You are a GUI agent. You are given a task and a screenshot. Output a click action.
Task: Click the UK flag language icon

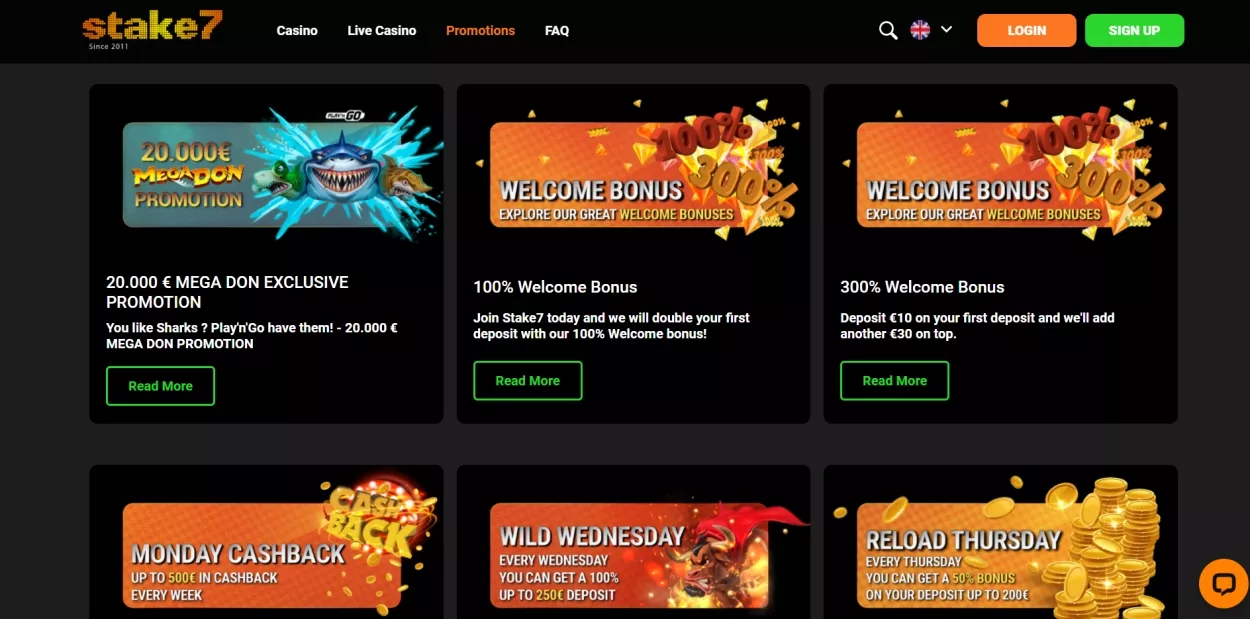(920, 31)
